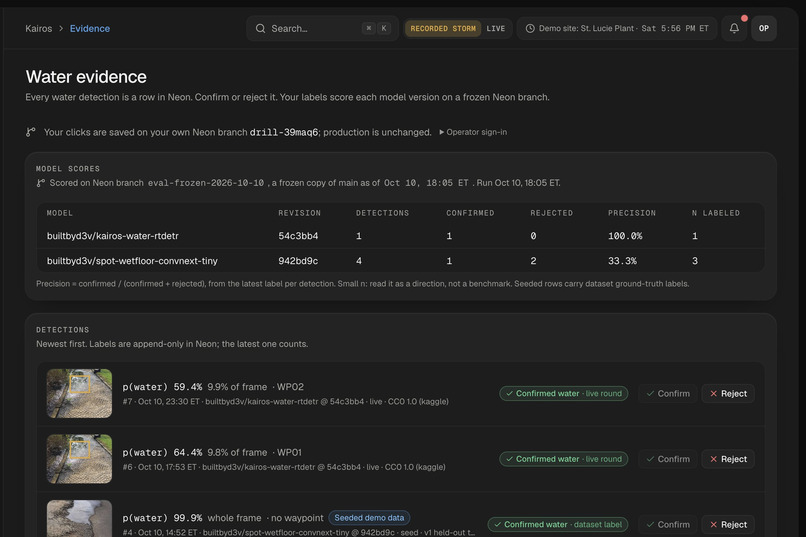Click the ⌘ shortcut key badge
806x537 pixels.
[369, 28]
